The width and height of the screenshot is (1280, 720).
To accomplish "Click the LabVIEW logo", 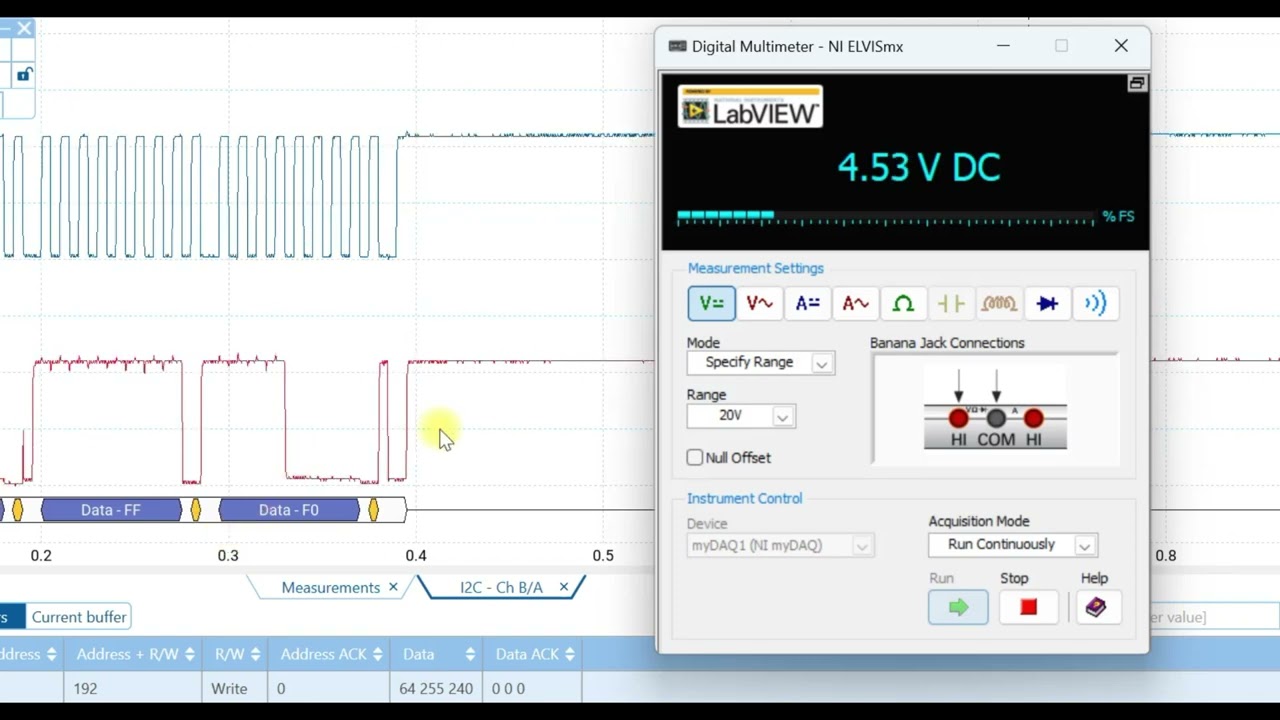I will pos(750,106).
